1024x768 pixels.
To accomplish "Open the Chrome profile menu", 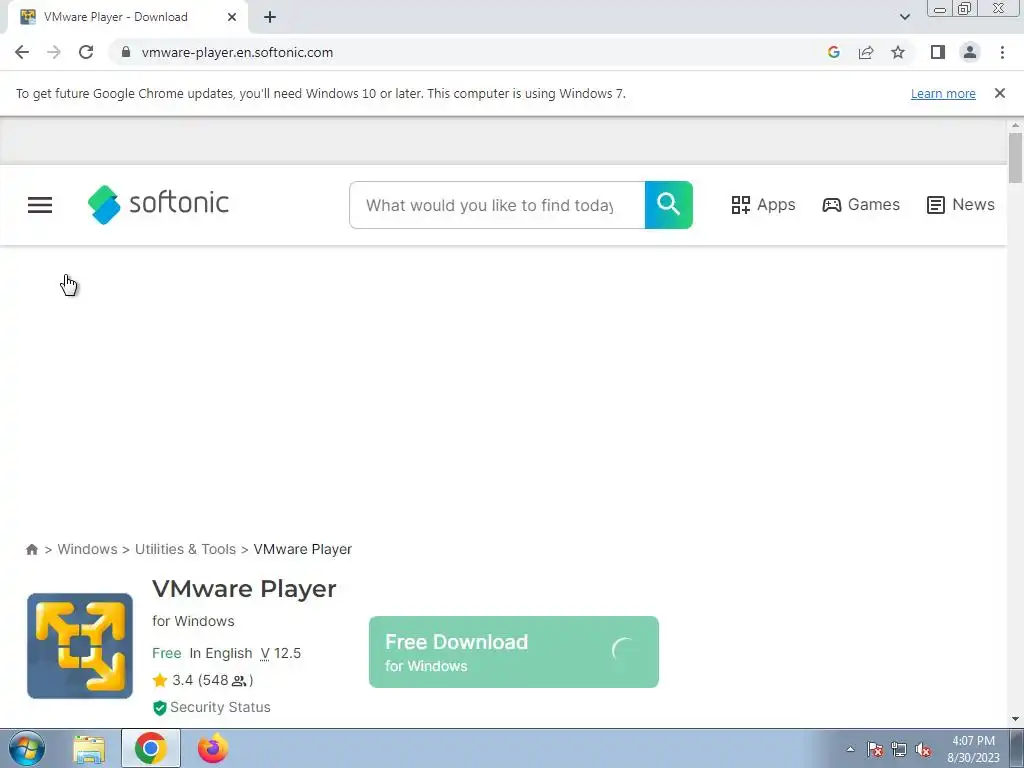I will point(970,52).
